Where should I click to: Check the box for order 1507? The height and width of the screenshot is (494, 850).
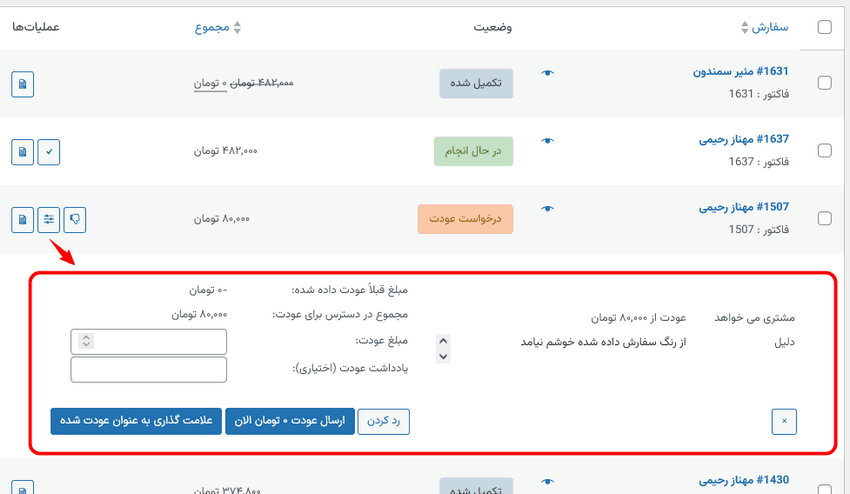click(x=825, y=218)
